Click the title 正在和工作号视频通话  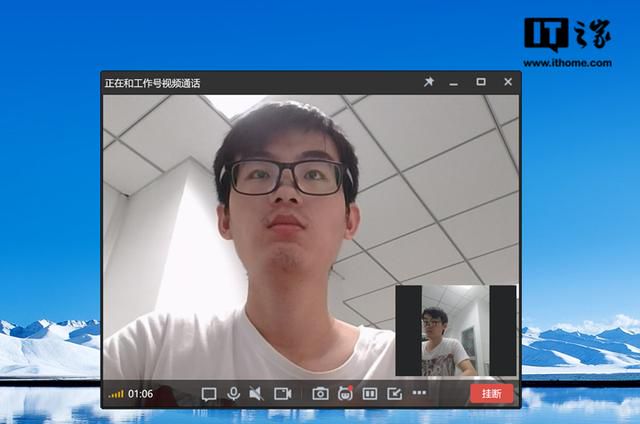tap(152, 83)
